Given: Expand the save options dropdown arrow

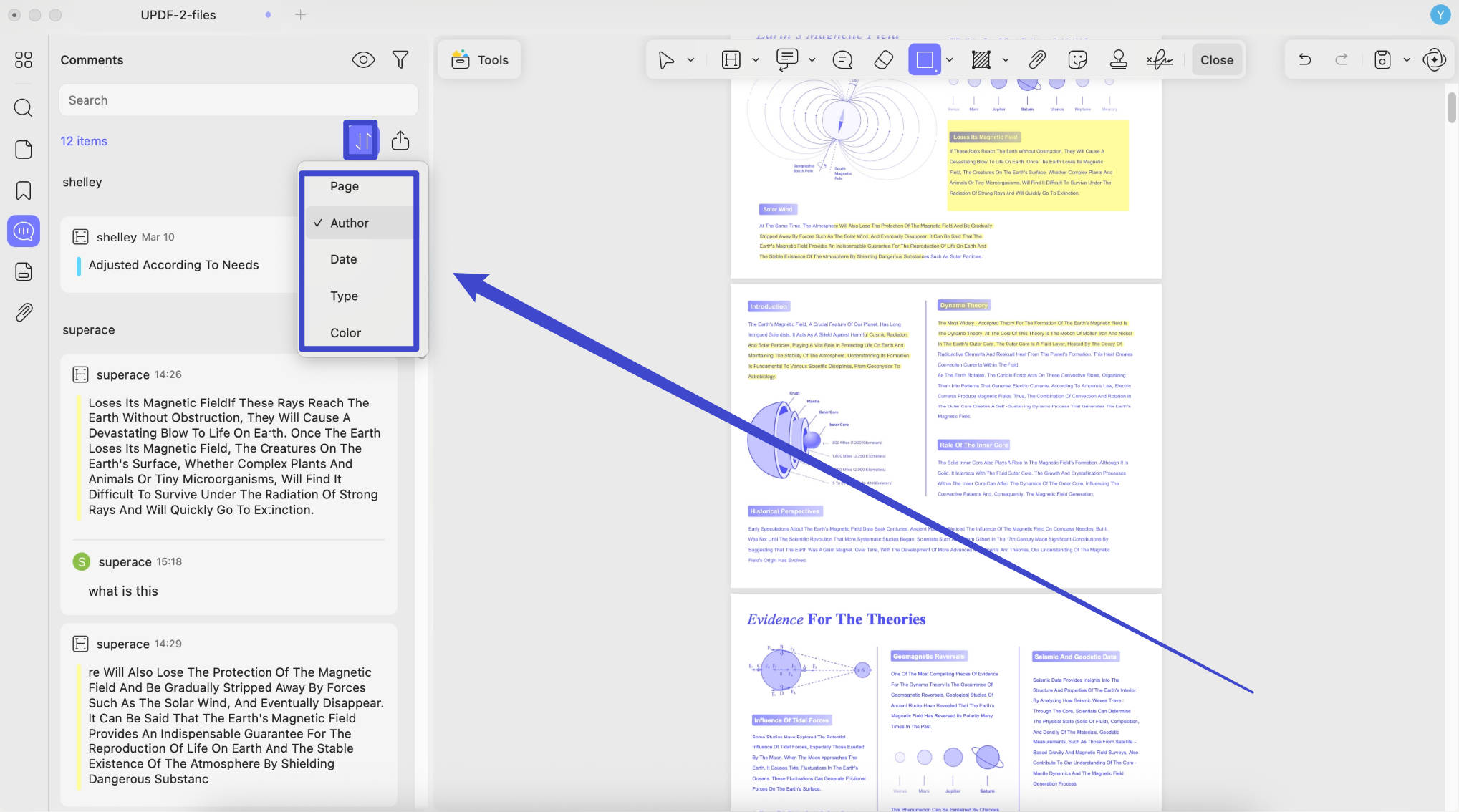Looking at the screenshot, I should tap(1407, 60).
